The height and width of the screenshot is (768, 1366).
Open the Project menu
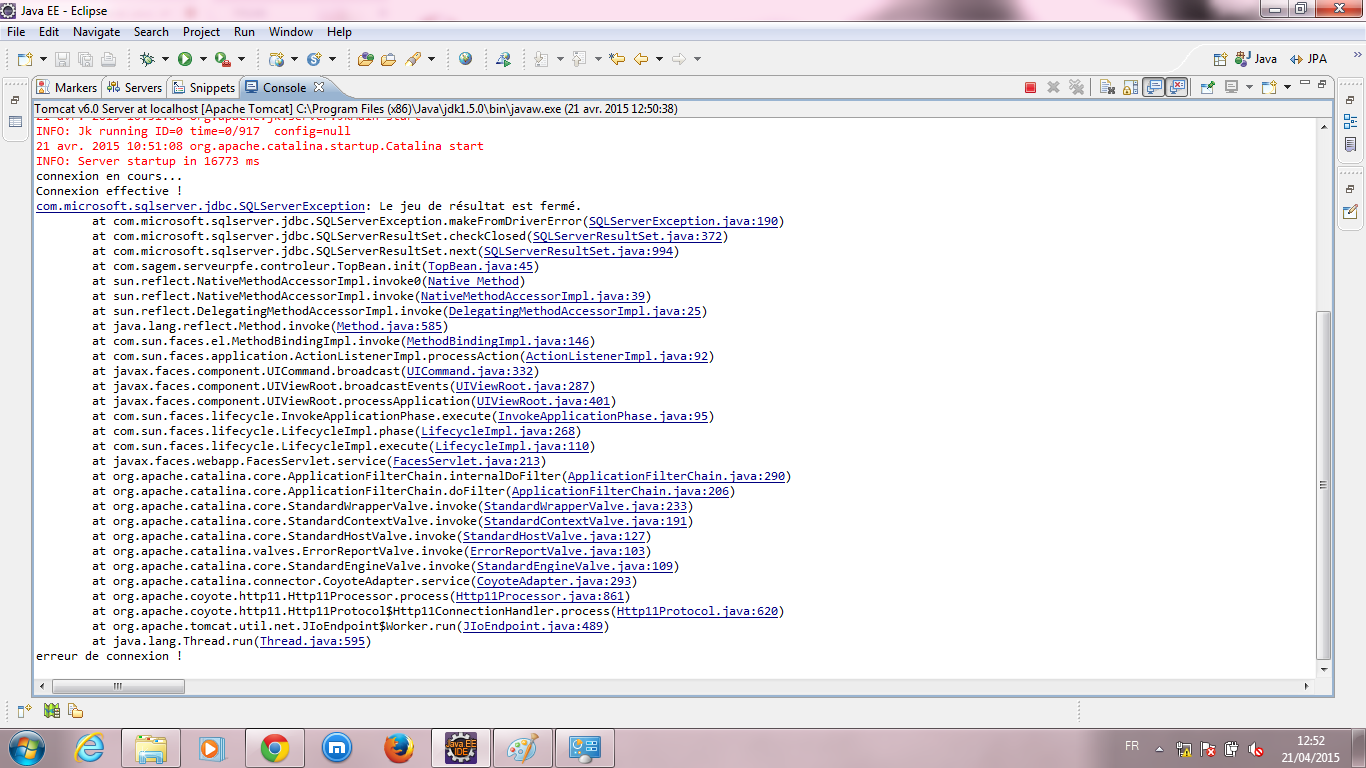(x=201, y=32)
